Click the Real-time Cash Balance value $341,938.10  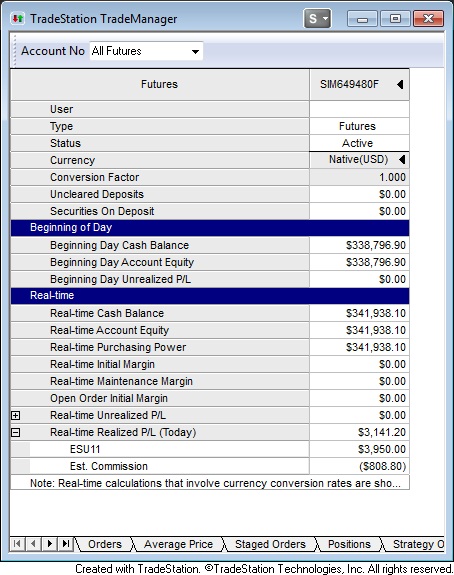coord(376,313)
